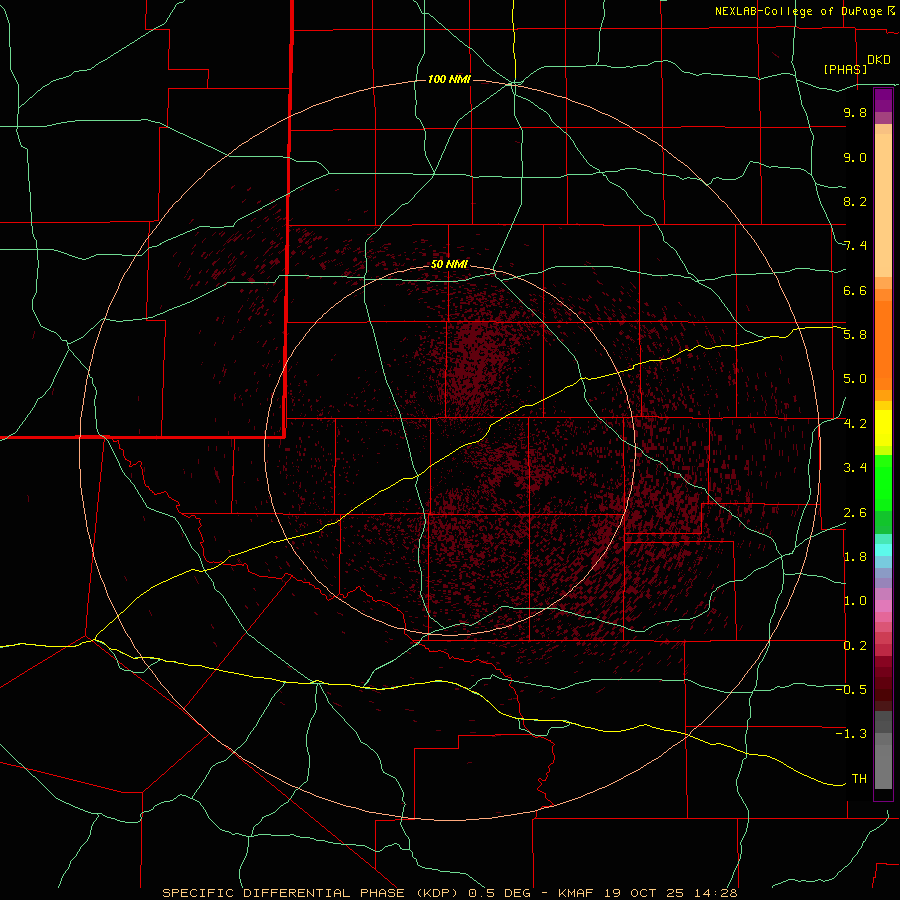Click the -1.3 scale value
This screenshot has width=900, height=900.
(x=851, y=735)
